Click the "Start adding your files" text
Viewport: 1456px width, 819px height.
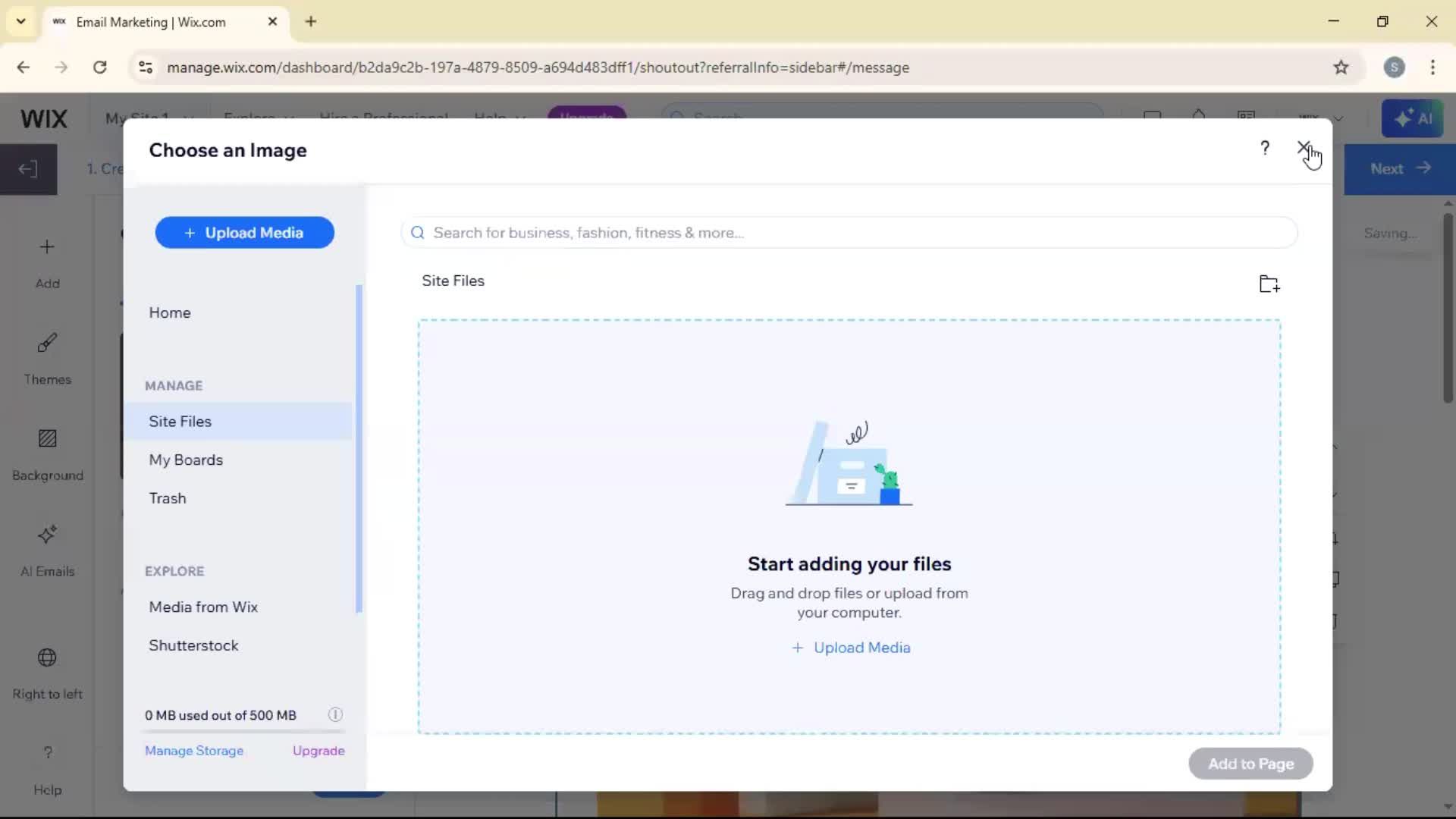849,564
